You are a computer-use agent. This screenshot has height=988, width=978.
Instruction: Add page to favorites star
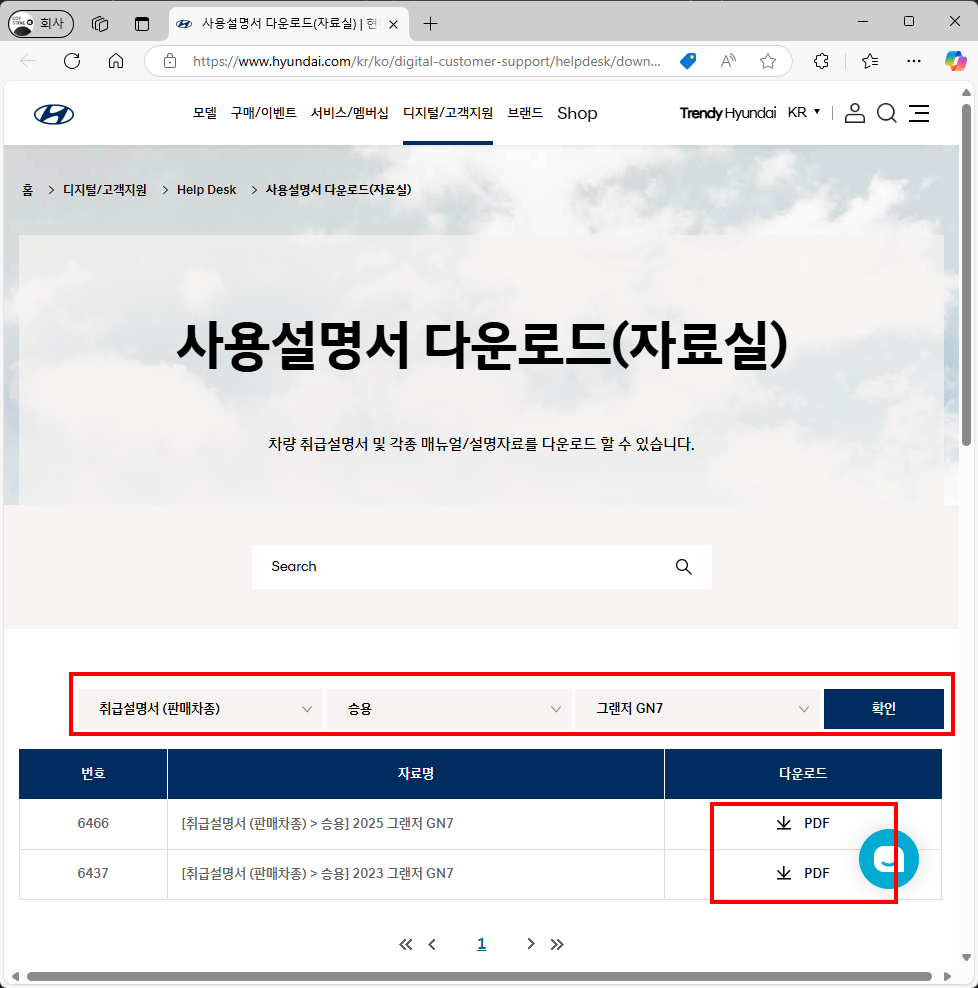768,61
